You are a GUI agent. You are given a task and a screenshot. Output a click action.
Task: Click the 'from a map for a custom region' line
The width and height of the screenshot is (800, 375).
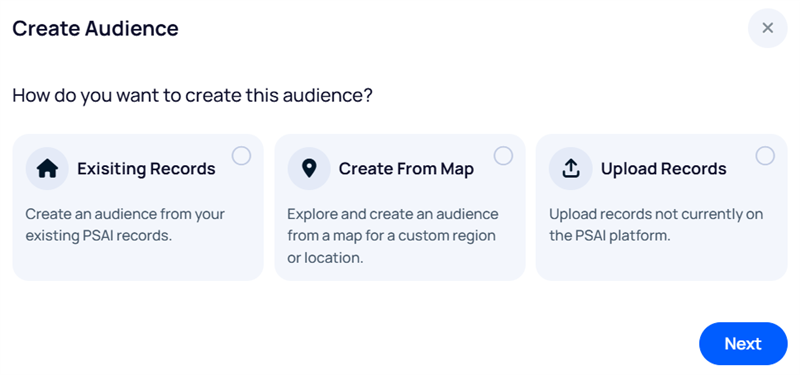[391, 236]
